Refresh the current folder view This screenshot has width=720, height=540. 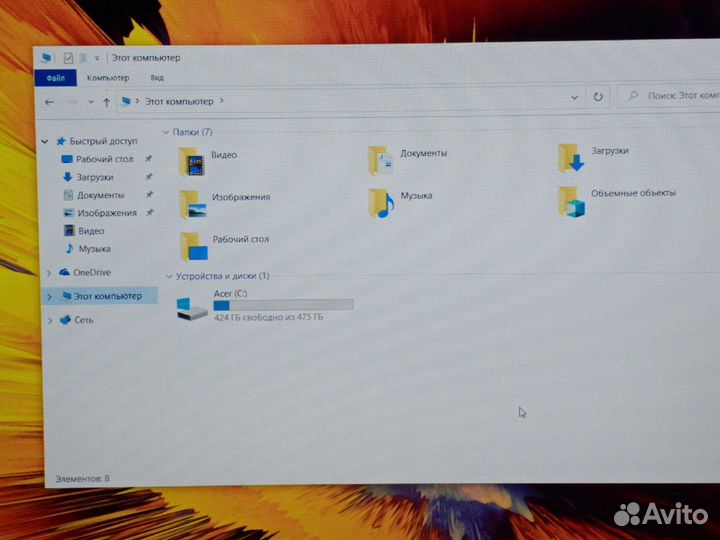tap(598, 97)
